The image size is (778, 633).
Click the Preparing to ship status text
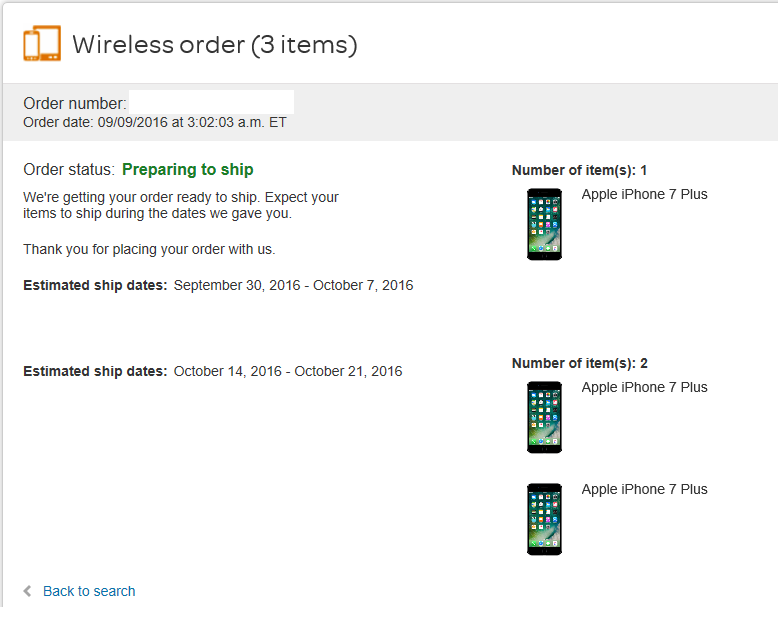coord(188,170)
